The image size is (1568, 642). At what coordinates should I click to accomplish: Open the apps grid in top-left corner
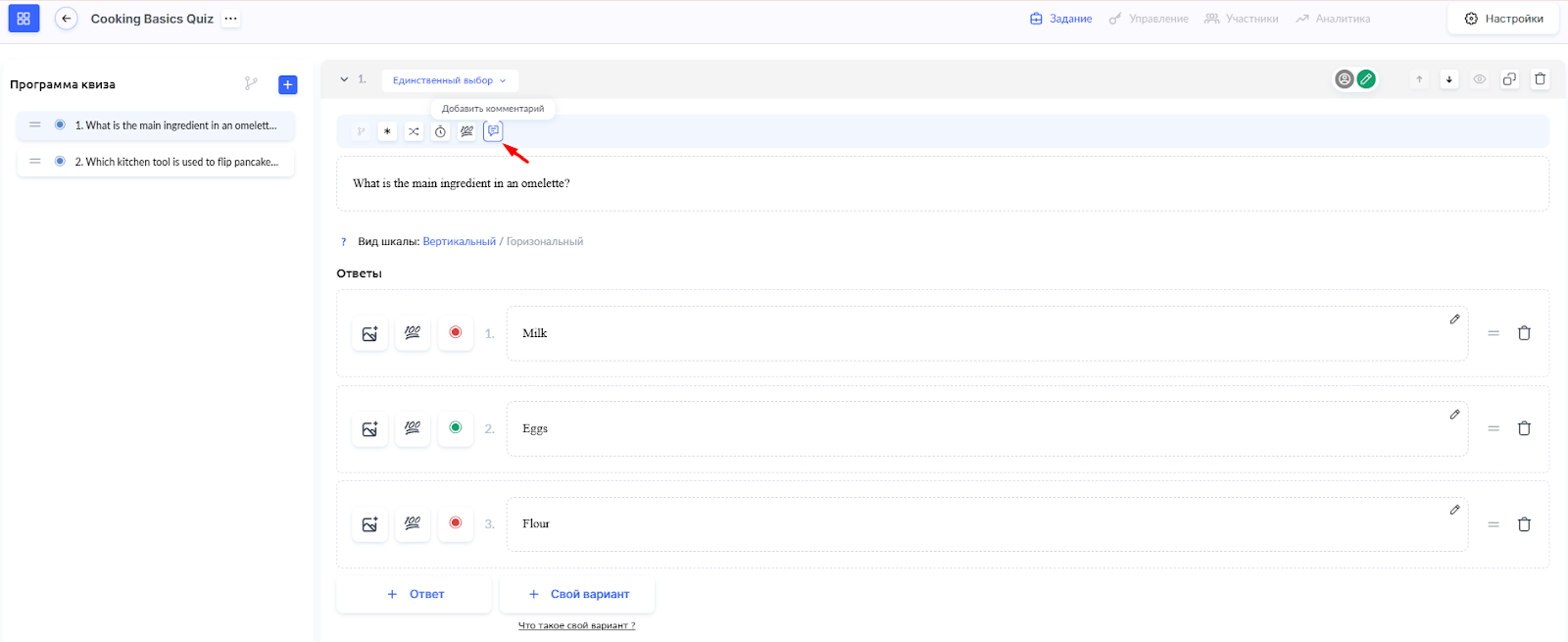[x=24, y=19]
